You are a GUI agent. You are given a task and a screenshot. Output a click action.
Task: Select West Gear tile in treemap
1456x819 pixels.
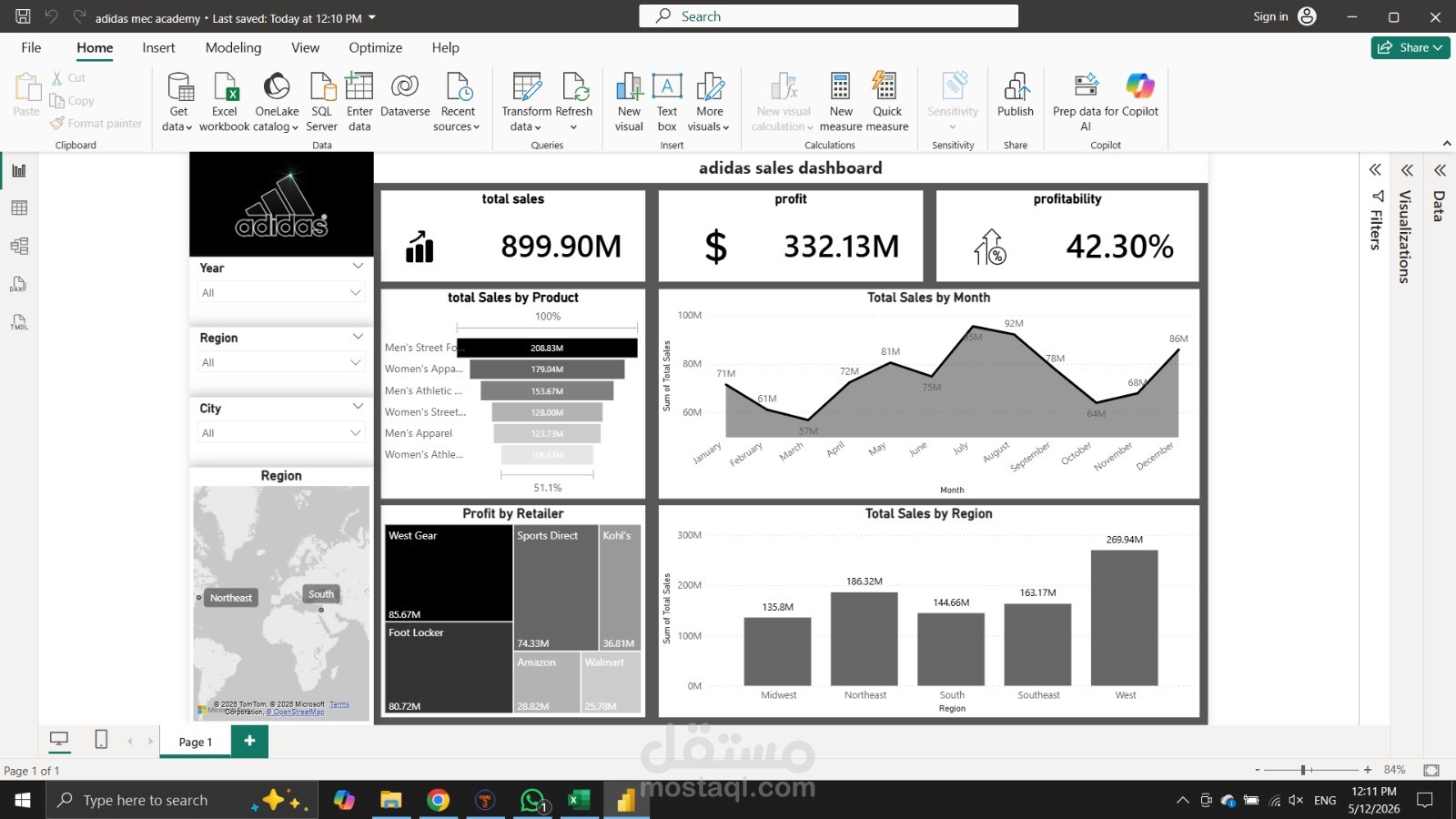[x=449, y=573]
